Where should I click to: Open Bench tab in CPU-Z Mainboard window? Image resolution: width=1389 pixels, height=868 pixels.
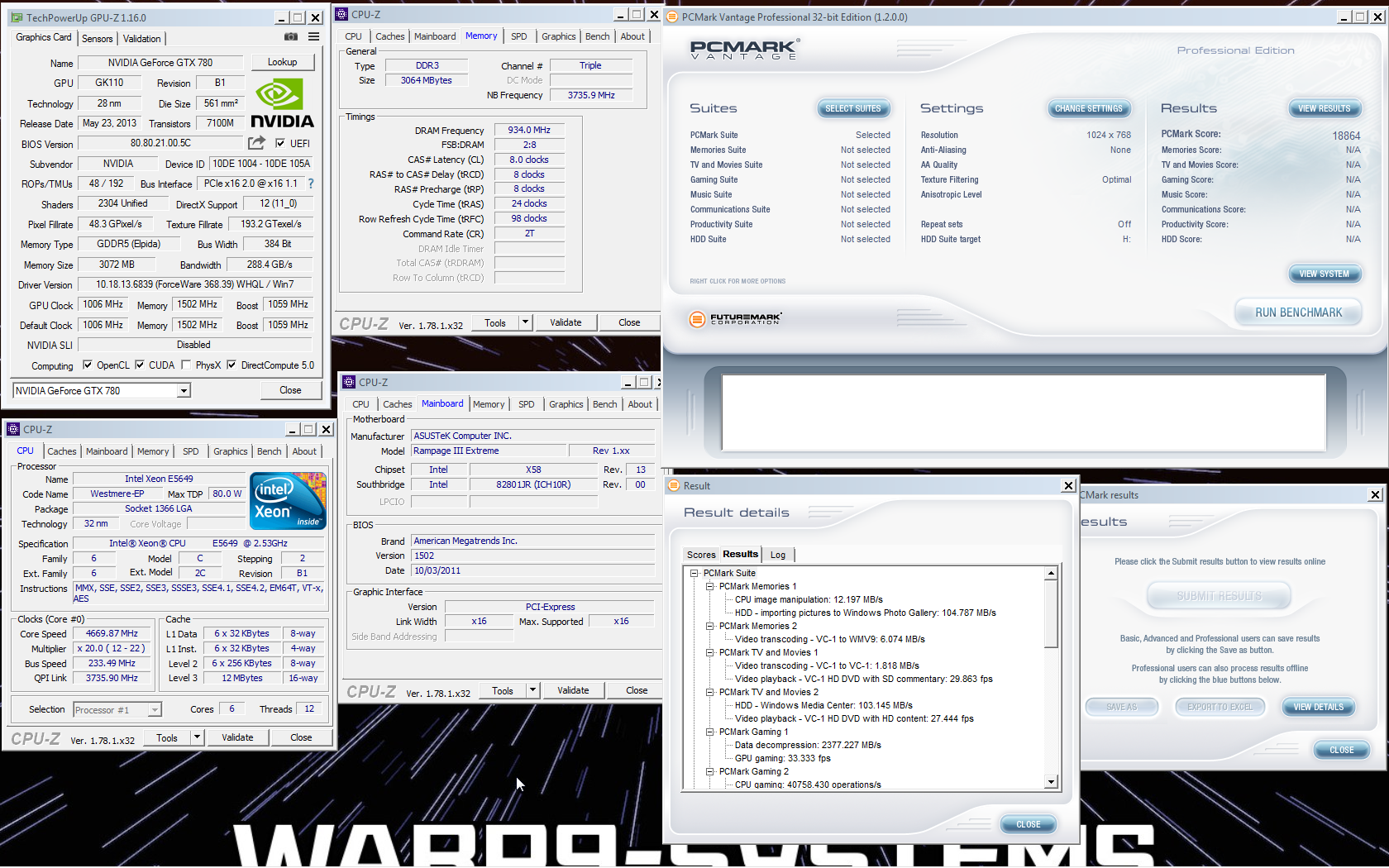point(605,404)
